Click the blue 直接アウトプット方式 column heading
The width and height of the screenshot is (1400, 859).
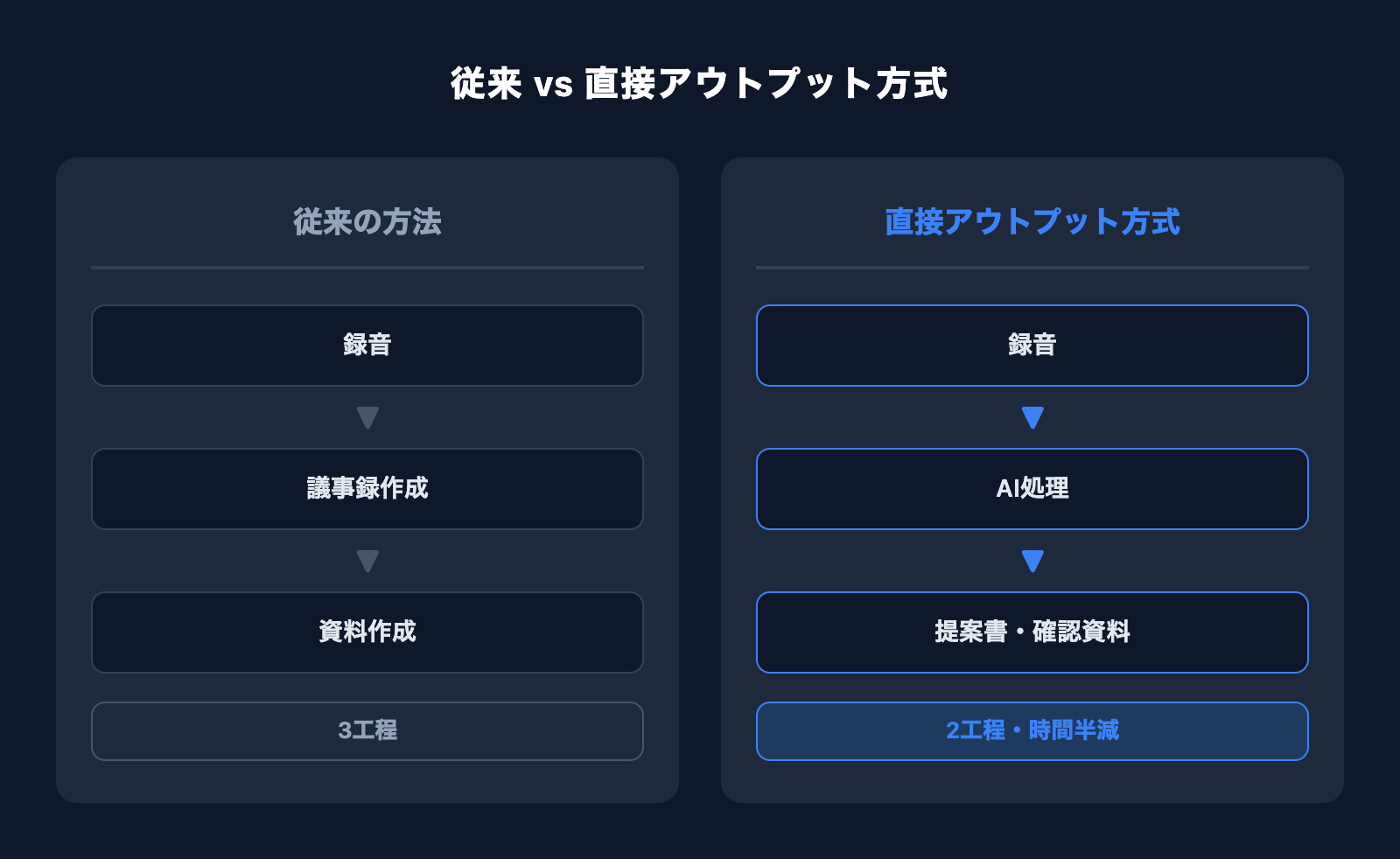tap(1032, 222)
